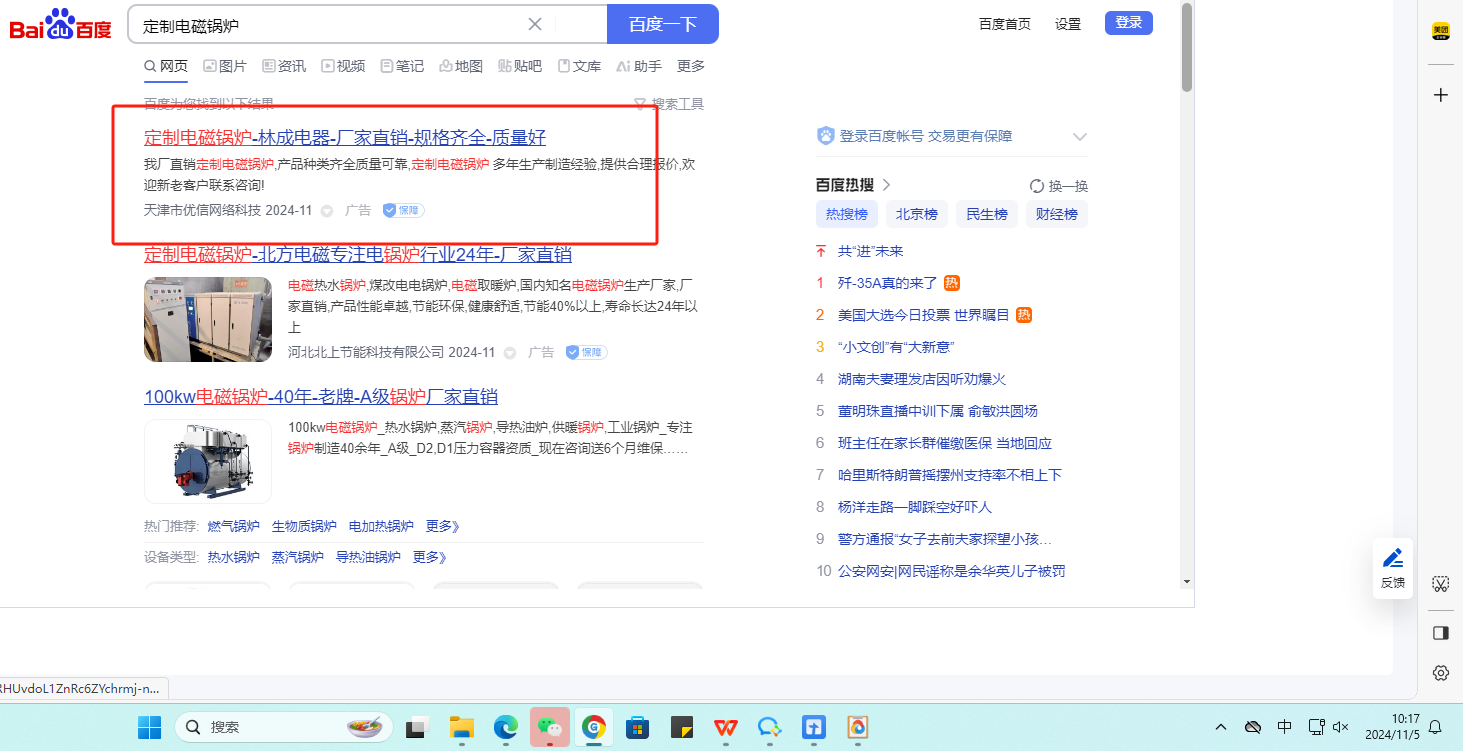Open WPS Office from the taskbar
The height and width of the screenshot is (751, 1463).
click(725, 727)
